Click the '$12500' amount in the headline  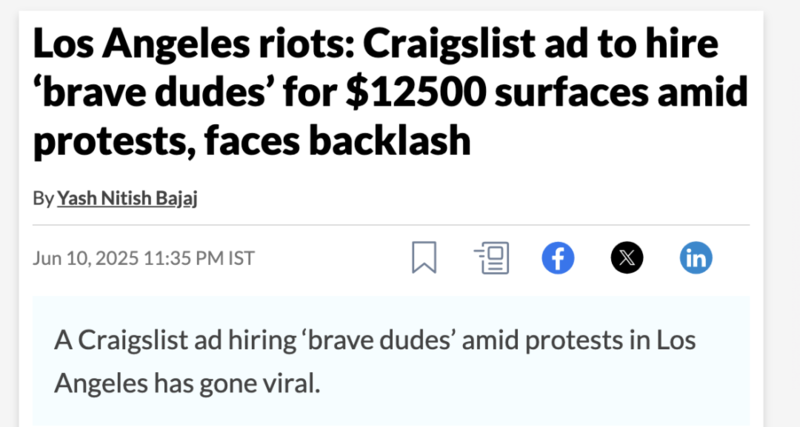416,92
